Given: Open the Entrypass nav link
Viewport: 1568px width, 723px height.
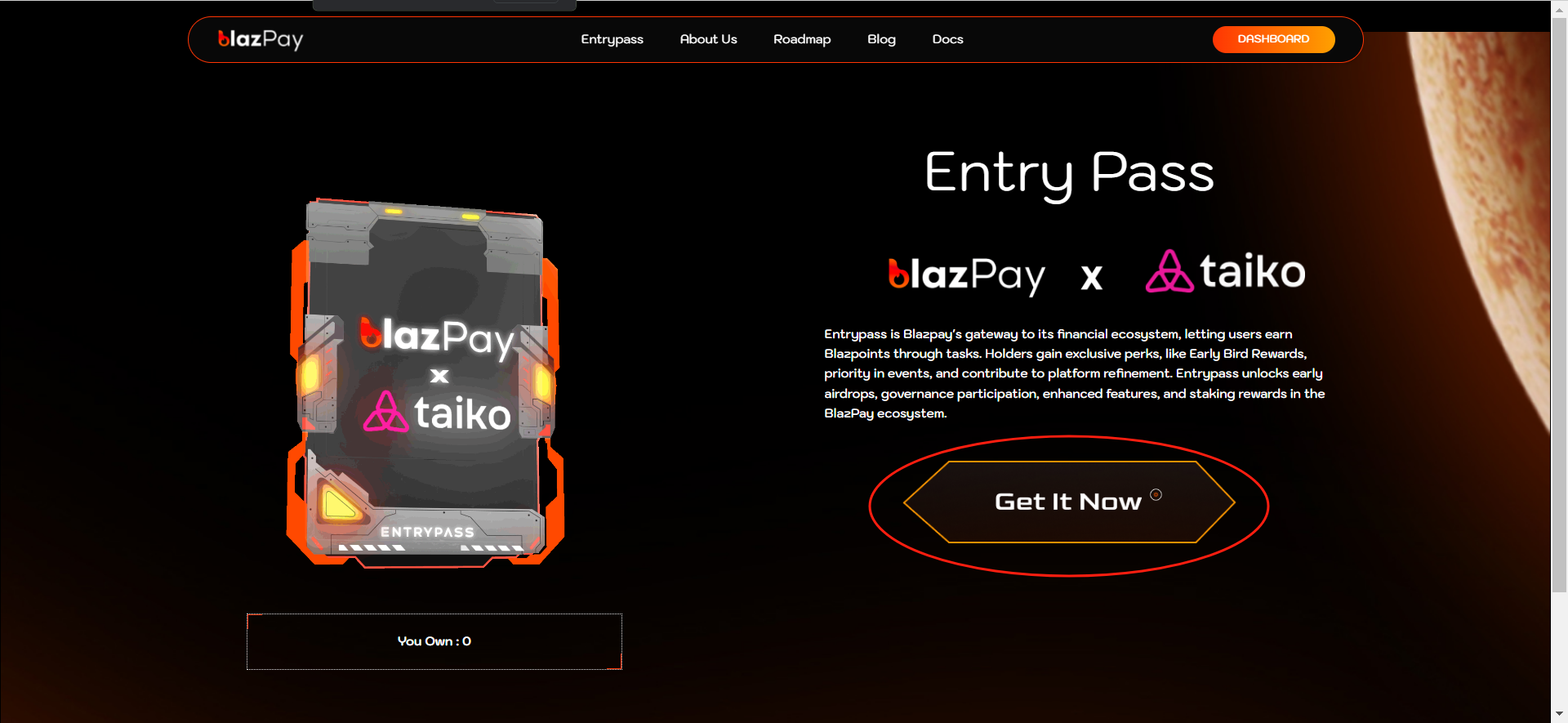Looking at the screenshot, I should [612, 39].
